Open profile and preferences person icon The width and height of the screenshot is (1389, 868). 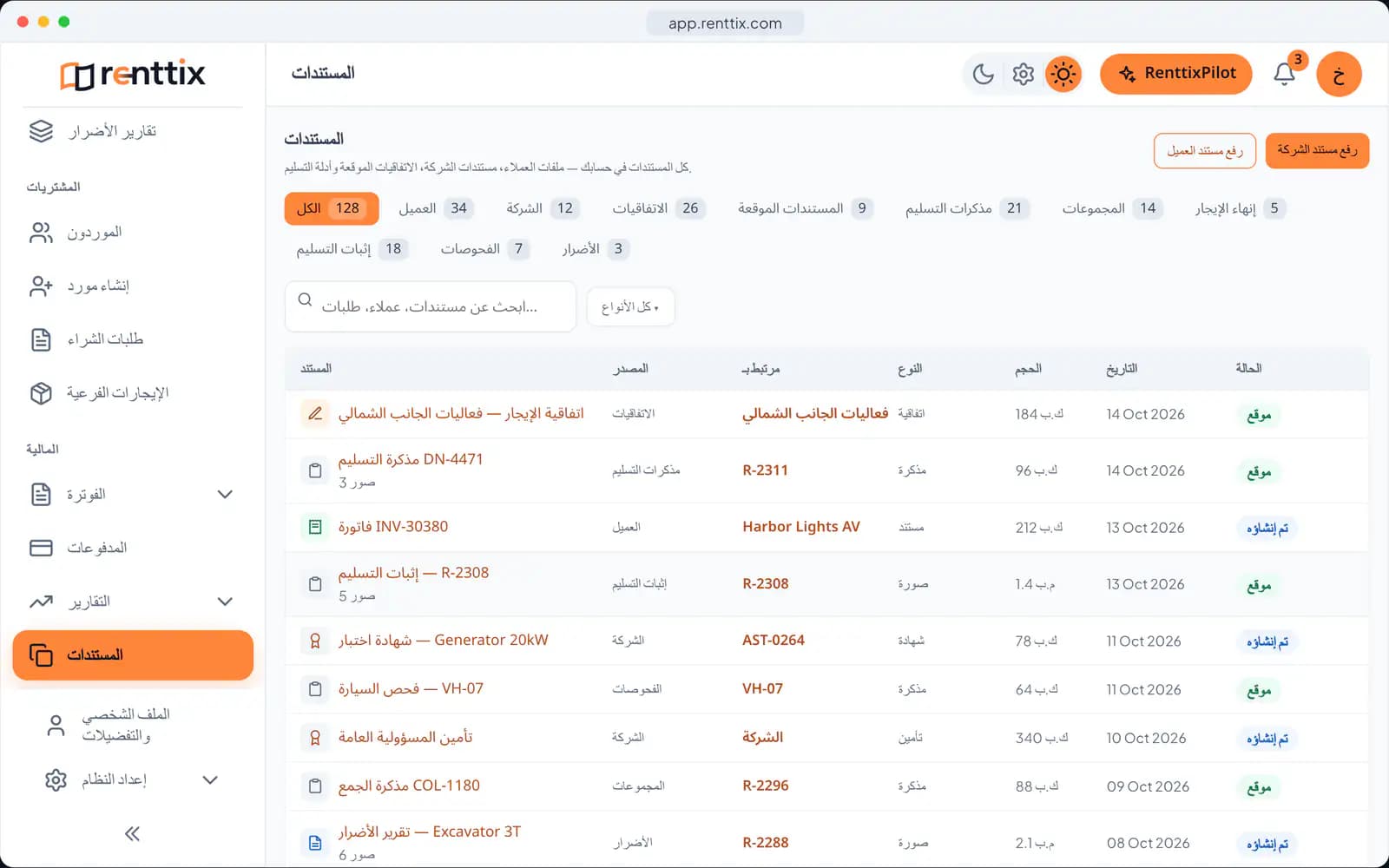[56, 725]
